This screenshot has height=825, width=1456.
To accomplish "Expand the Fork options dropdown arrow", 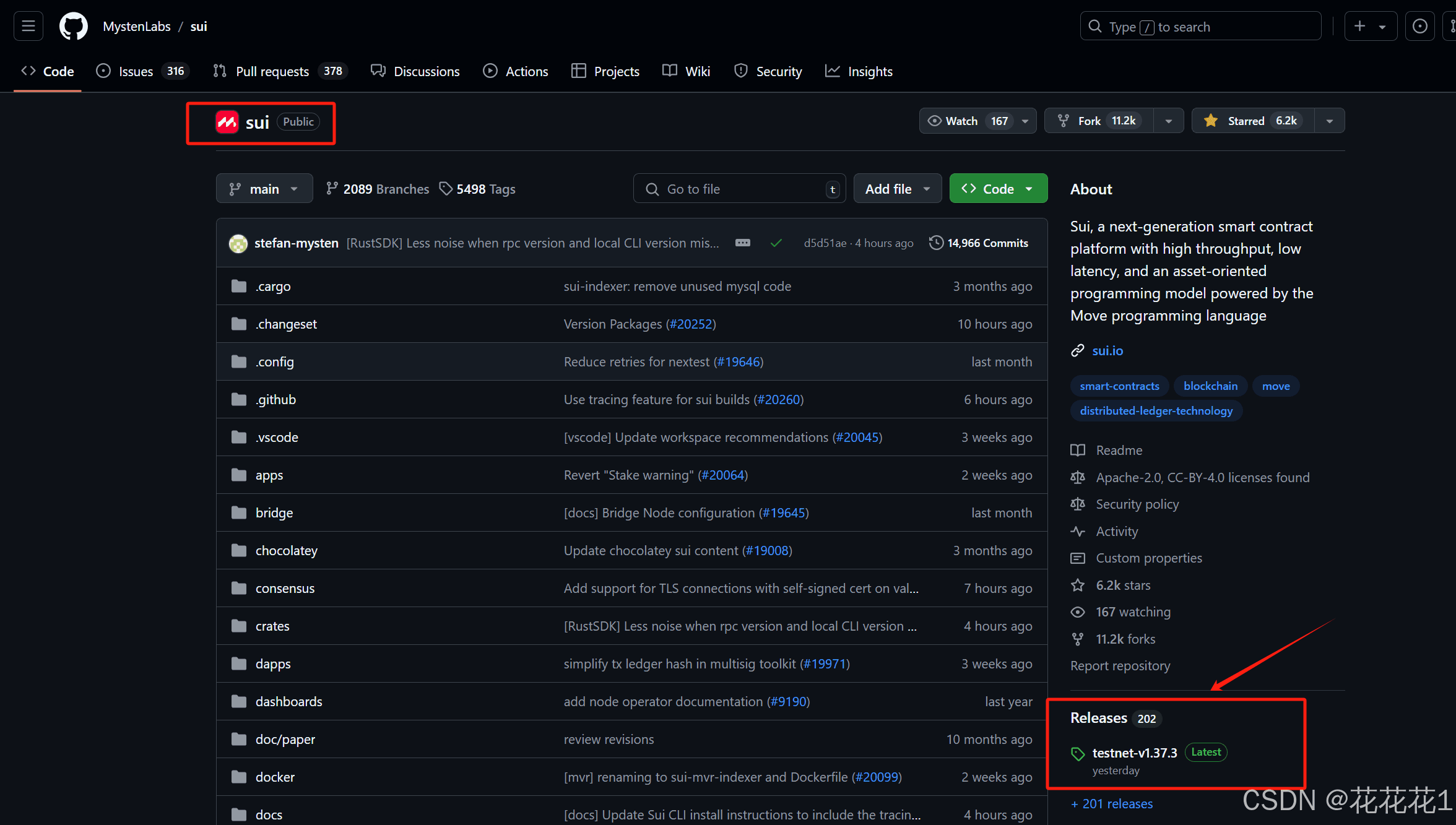I will pyautogui.click(x=1169, y=121).
